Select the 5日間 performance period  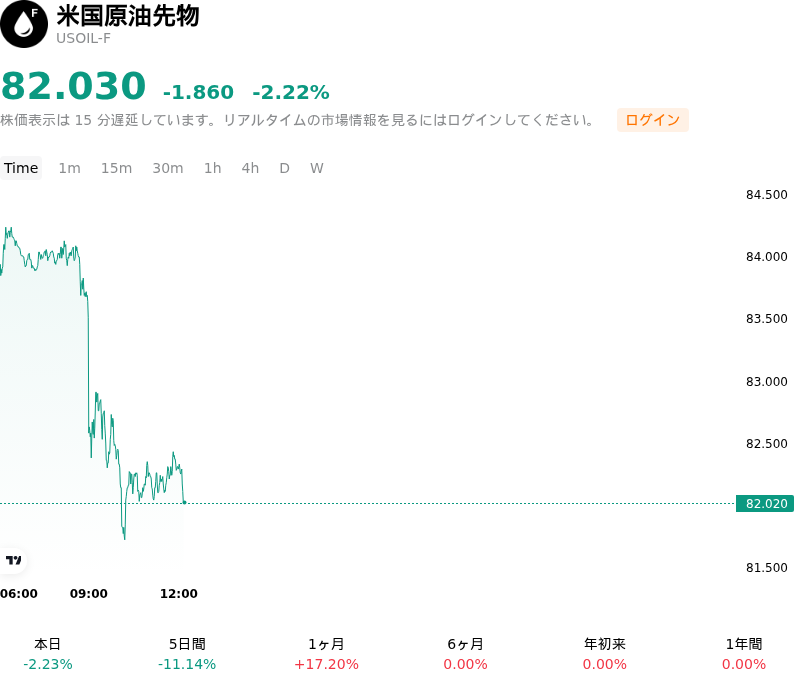187,654
